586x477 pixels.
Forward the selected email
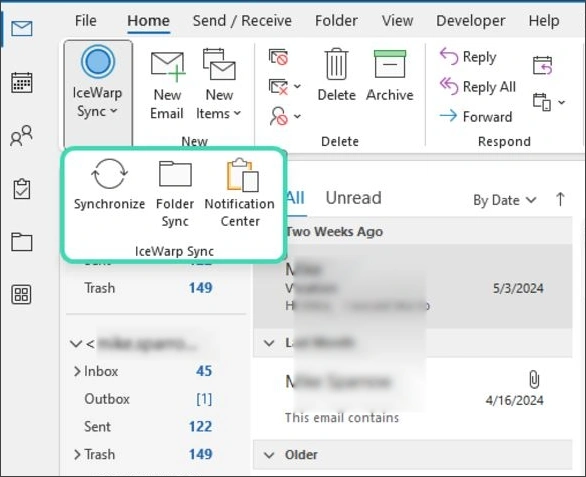[476, 116]
